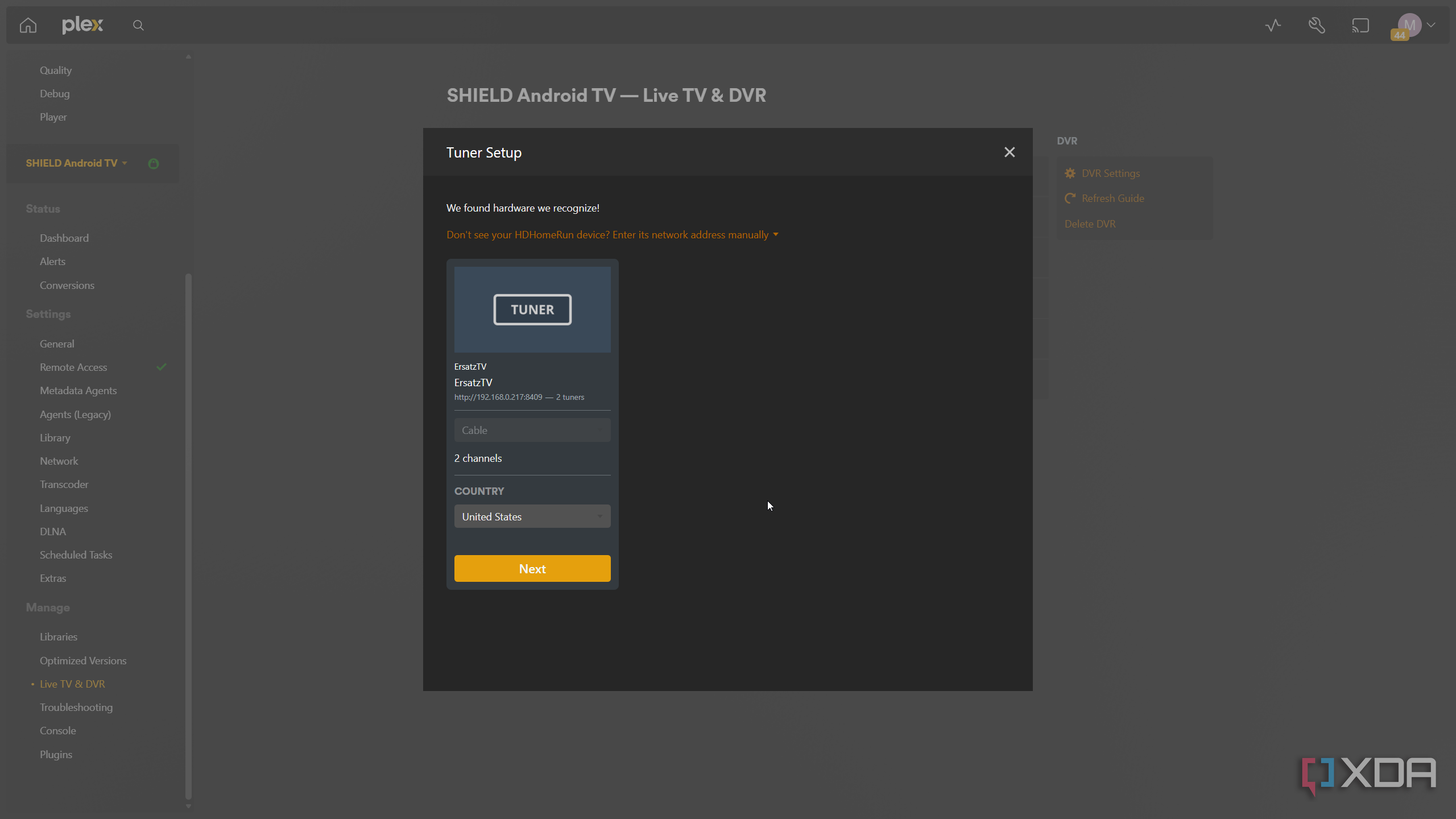
Task: Expand enter network address manually link
Action: click(x=613, y=234)
